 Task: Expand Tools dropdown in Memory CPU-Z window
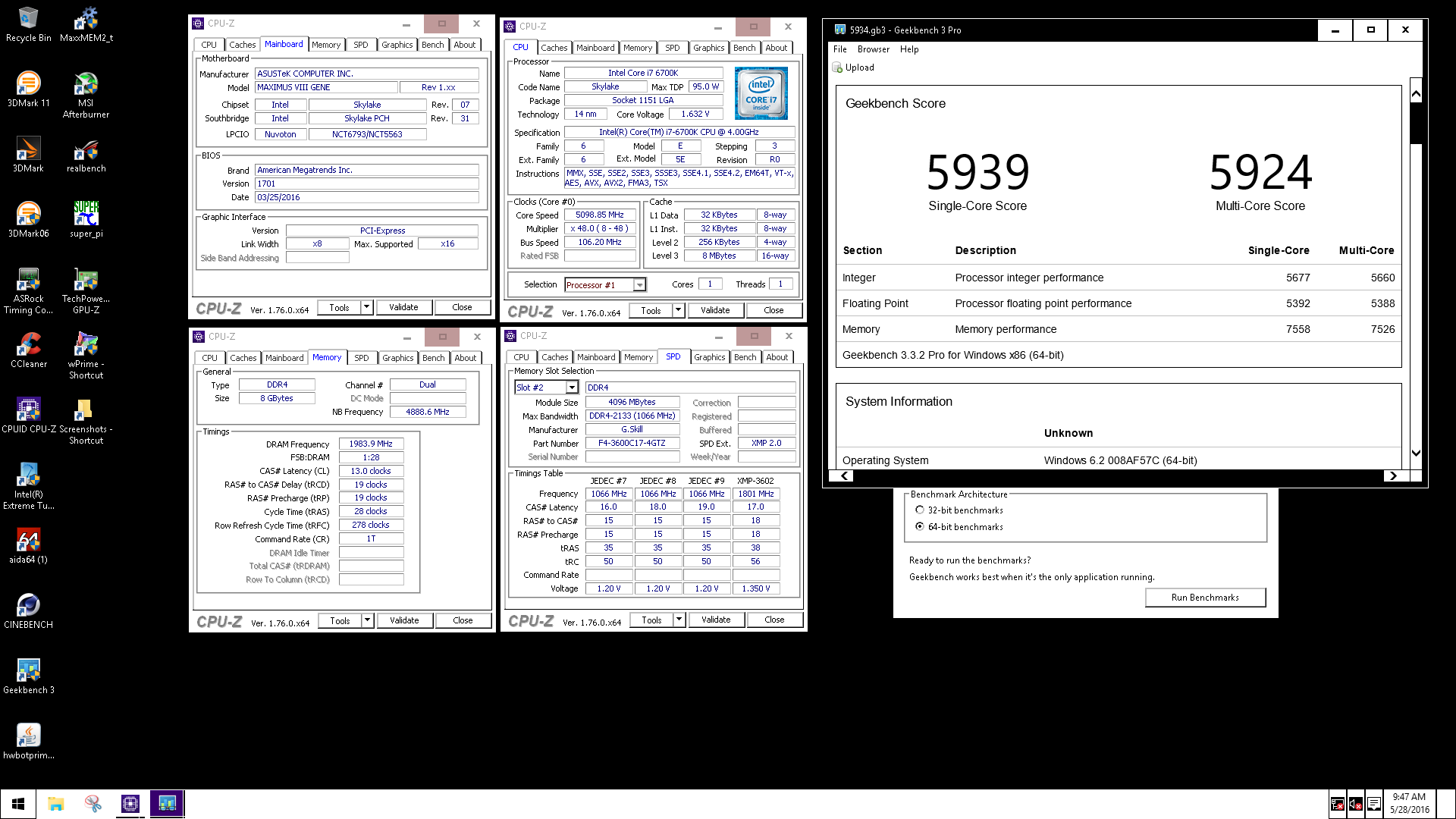367,620
